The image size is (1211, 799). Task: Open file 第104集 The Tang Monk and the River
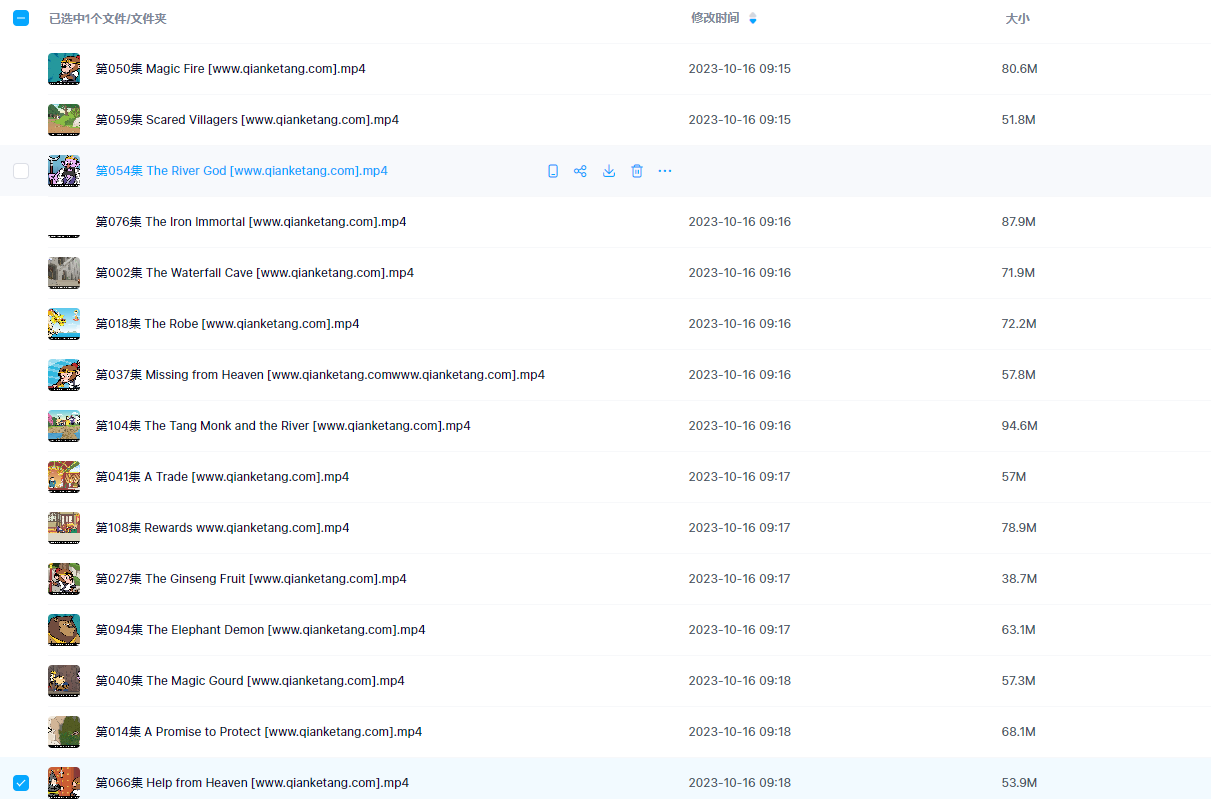(283, 426)
